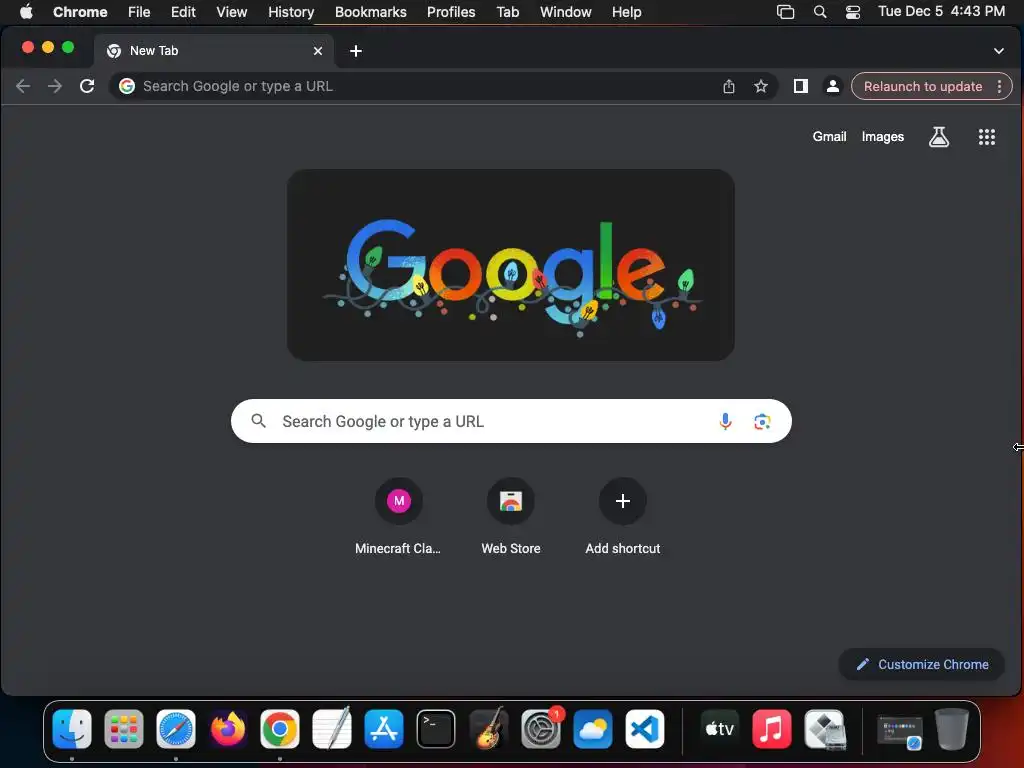This screenshot has height=768, width=1024.
Task: Go back using the back arrow
Action: pos(23,86)
